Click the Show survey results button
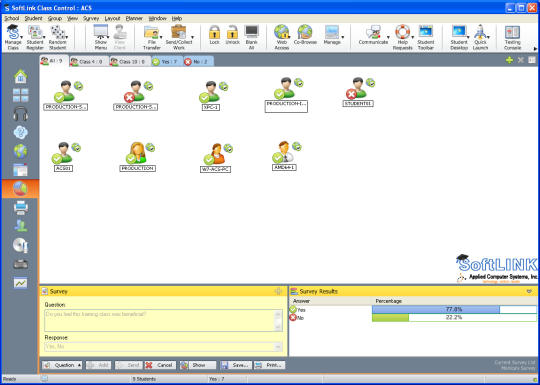 [x=198, y=365]
